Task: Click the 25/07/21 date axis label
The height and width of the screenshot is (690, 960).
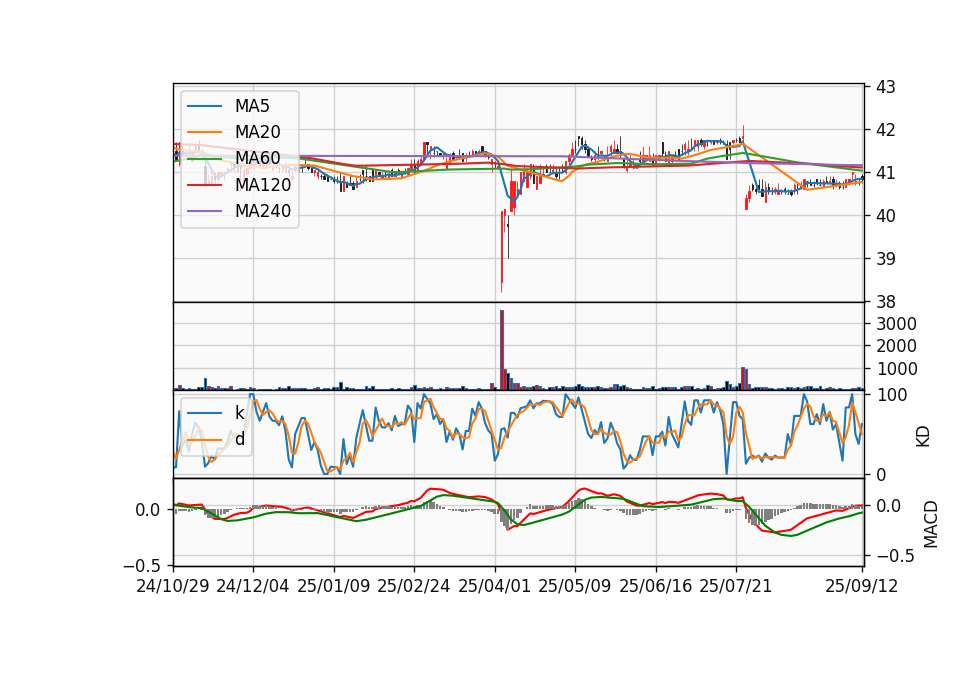Action: click(736, 586)
